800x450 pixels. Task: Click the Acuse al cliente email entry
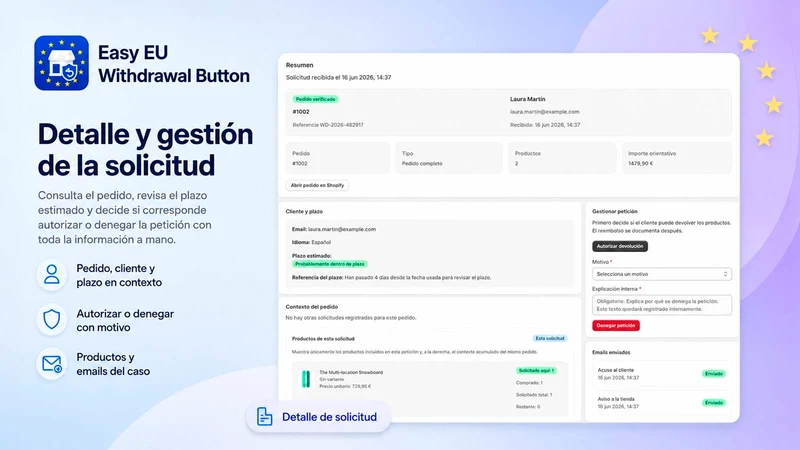(x=662, y=374)
